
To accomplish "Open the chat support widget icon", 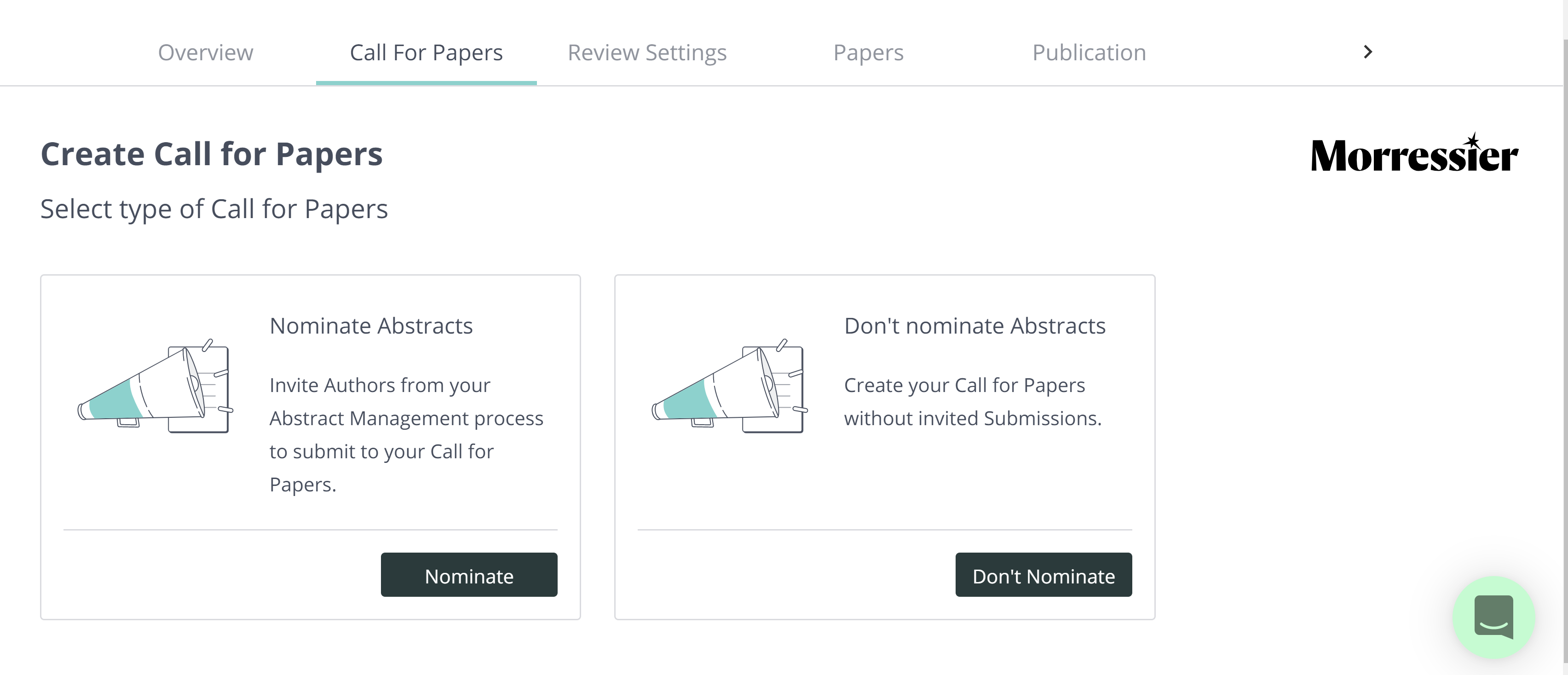I will point(1493,617).
